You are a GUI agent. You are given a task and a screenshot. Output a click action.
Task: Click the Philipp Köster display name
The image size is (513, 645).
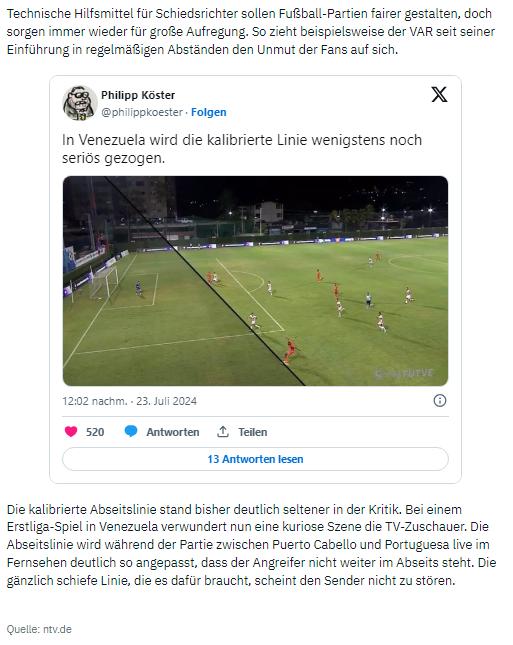pos(138,95)
